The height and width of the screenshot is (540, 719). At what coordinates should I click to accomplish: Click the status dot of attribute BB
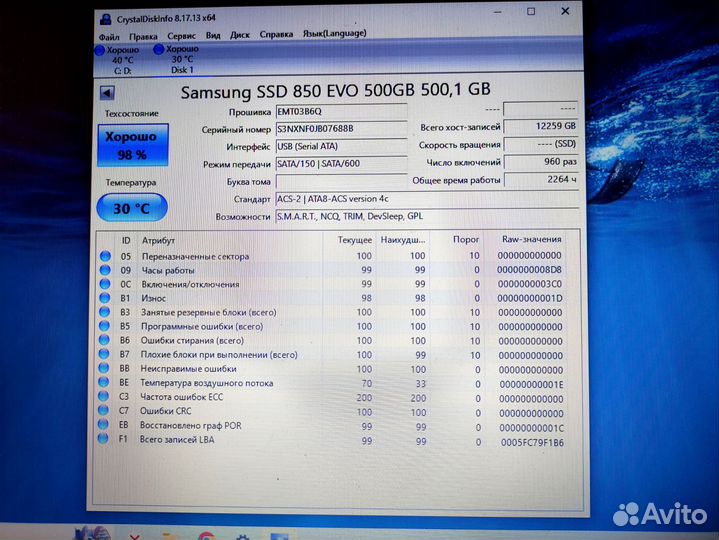point(104,368)
